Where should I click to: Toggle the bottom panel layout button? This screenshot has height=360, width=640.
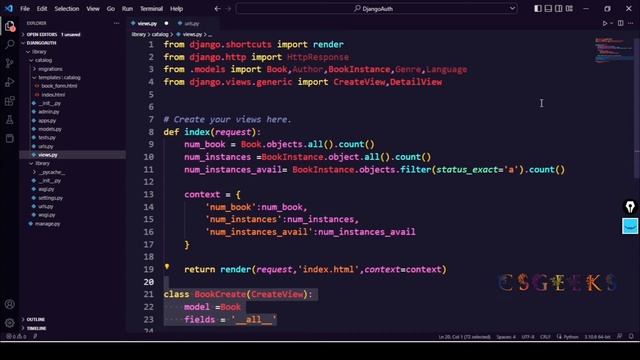[548, 9]
